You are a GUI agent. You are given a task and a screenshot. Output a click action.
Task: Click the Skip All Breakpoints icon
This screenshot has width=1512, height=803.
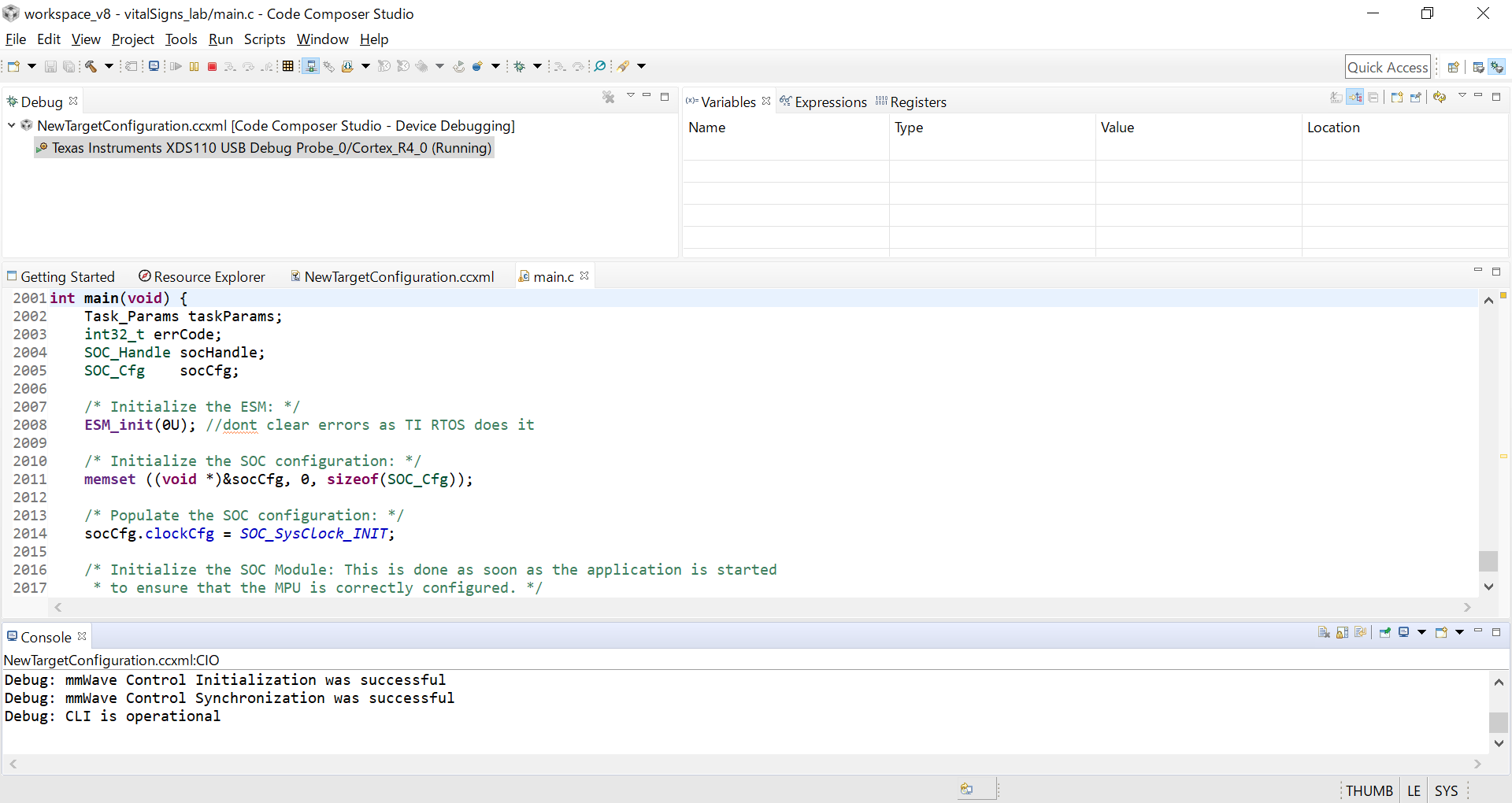click(x=600, y=66)
